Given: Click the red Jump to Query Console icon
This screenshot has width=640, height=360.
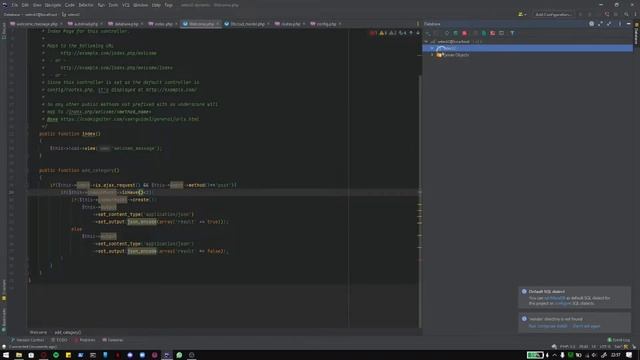Looking at the screenshot, I should [x=493, y=33].
